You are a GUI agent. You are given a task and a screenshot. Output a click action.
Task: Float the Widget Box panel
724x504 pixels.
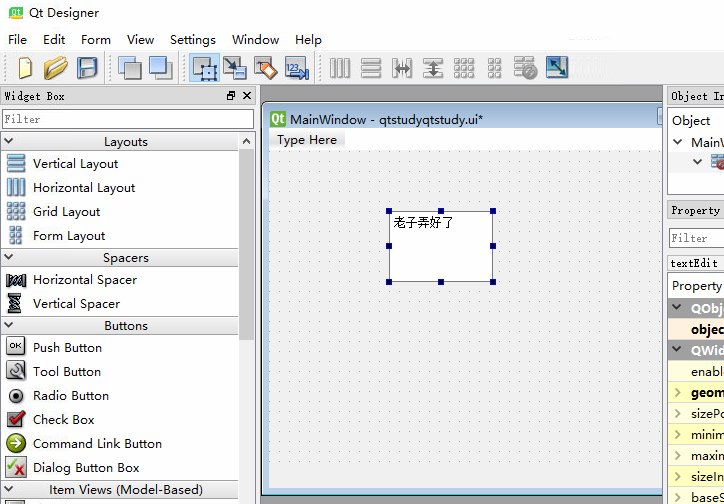click(231, 96)
